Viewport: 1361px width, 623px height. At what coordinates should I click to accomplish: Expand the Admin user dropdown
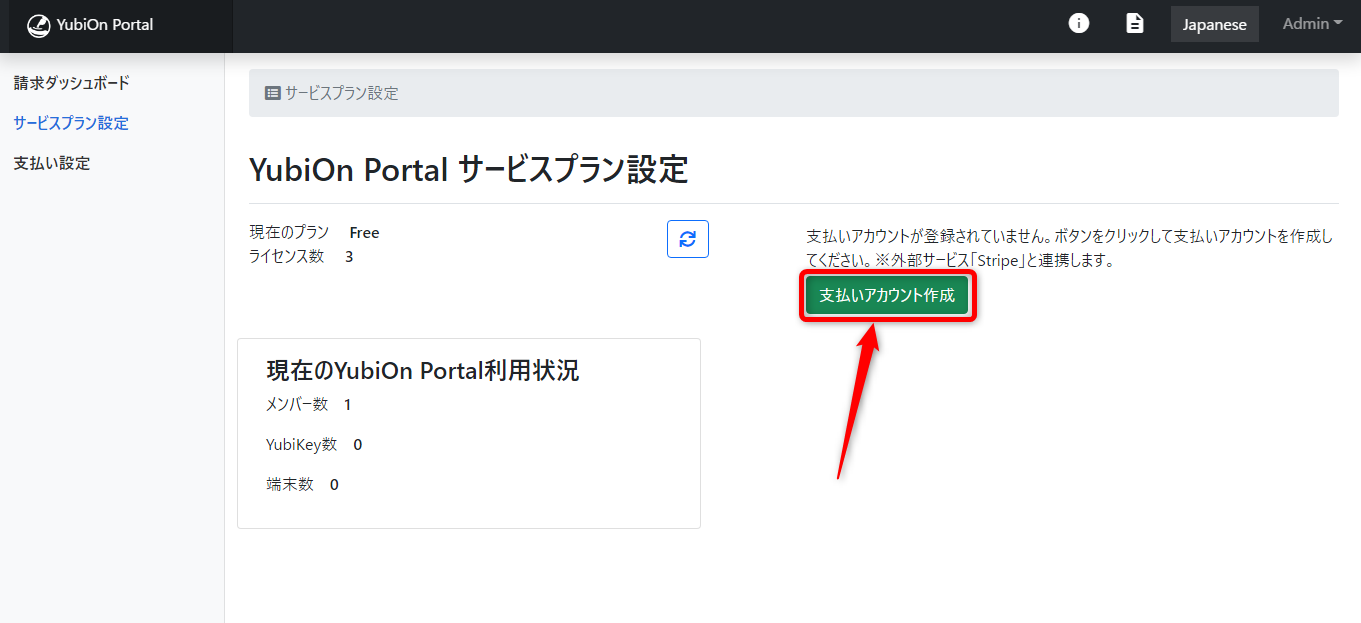[1312, 24]
